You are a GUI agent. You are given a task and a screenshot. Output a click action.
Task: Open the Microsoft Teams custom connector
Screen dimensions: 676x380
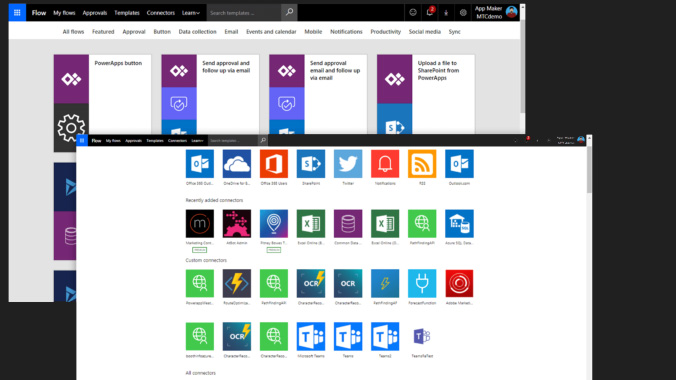[x=311, y=336]
